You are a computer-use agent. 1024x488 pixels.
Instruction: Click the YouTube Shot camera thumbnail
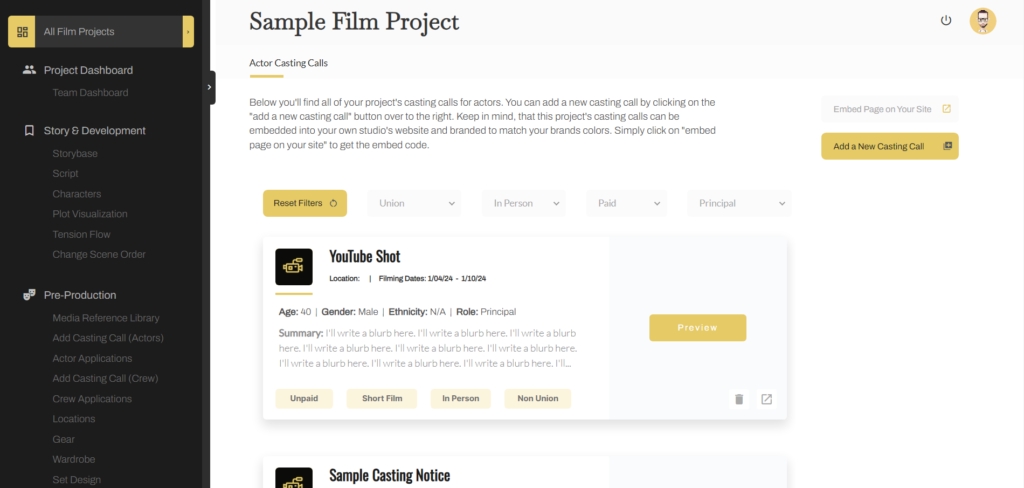pos(294,267)
